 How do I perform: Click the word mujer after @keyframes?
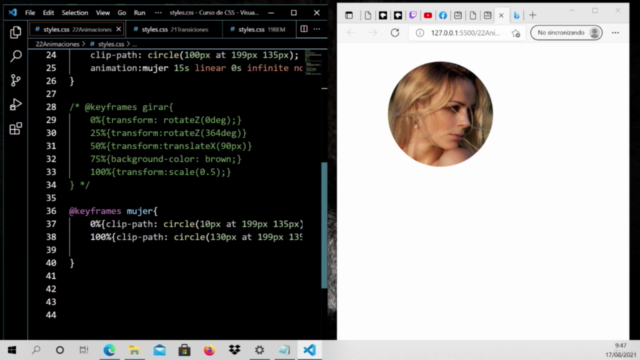tap(140, 211)
